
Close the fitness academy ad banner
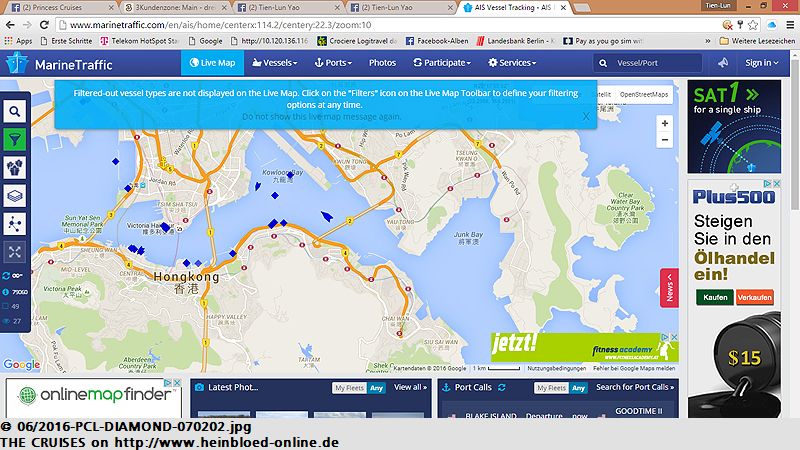[674, 337]
